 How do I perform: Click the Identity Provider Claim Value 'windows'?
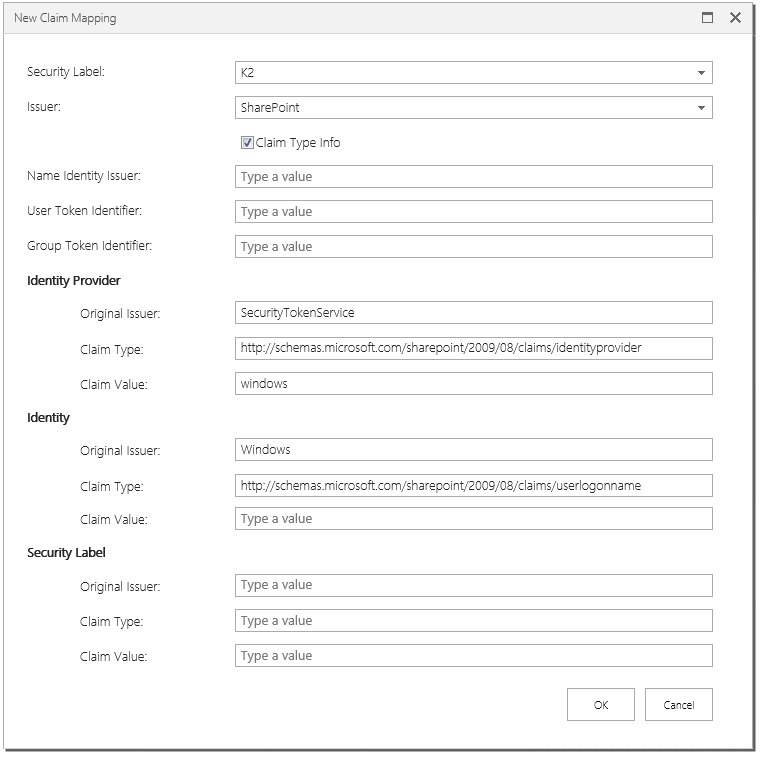pos(473,384)
